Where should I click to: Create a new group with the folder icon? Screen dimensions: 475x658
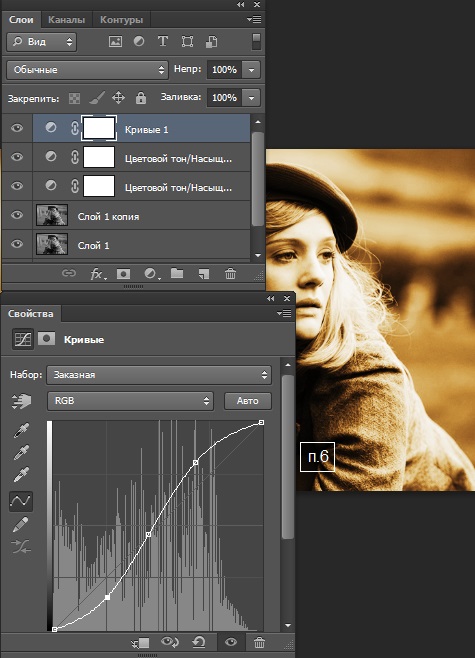[177, 274]
